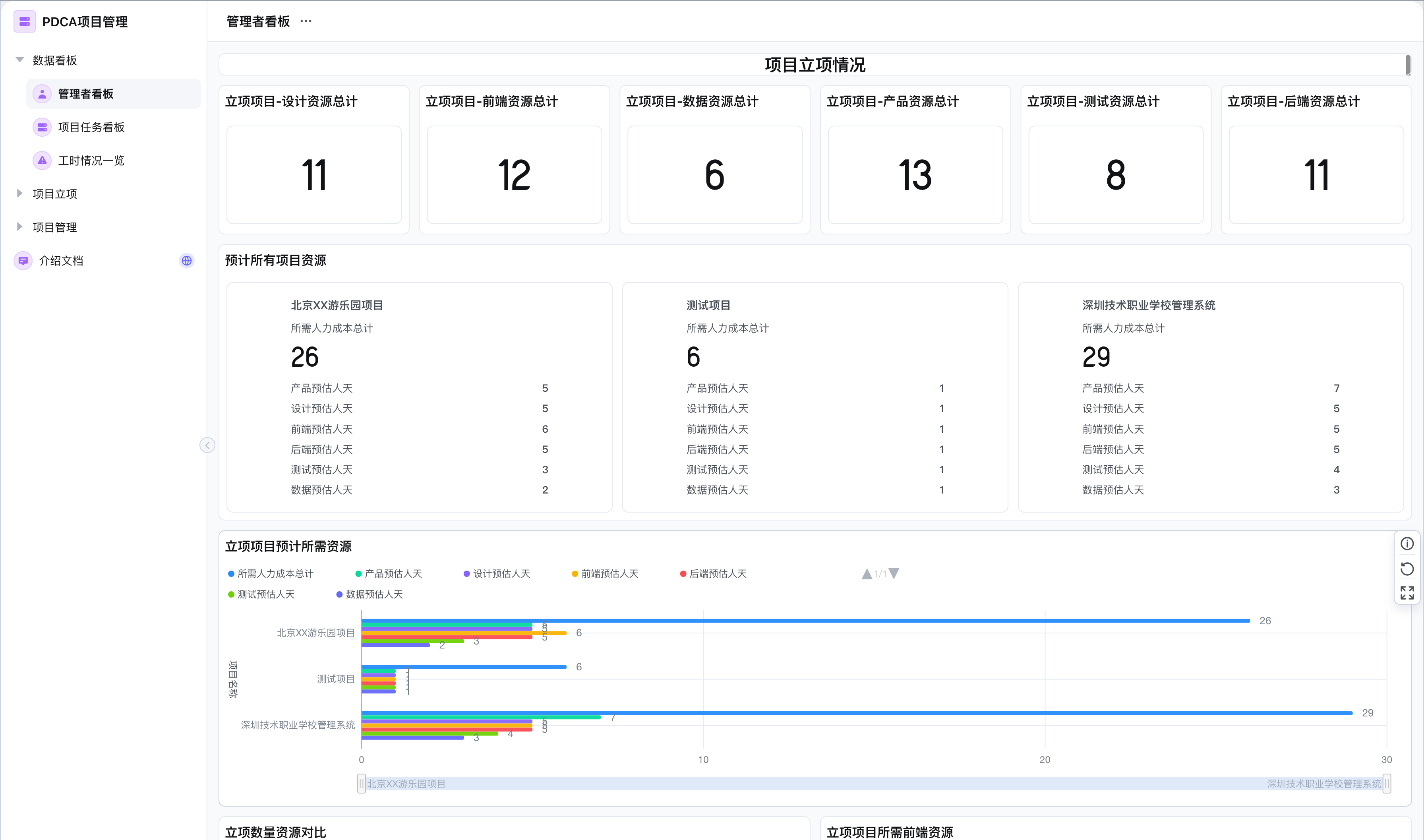1424x840 pixels.
Task: Click the 管理者看板 page title
Action: (258, 21)
